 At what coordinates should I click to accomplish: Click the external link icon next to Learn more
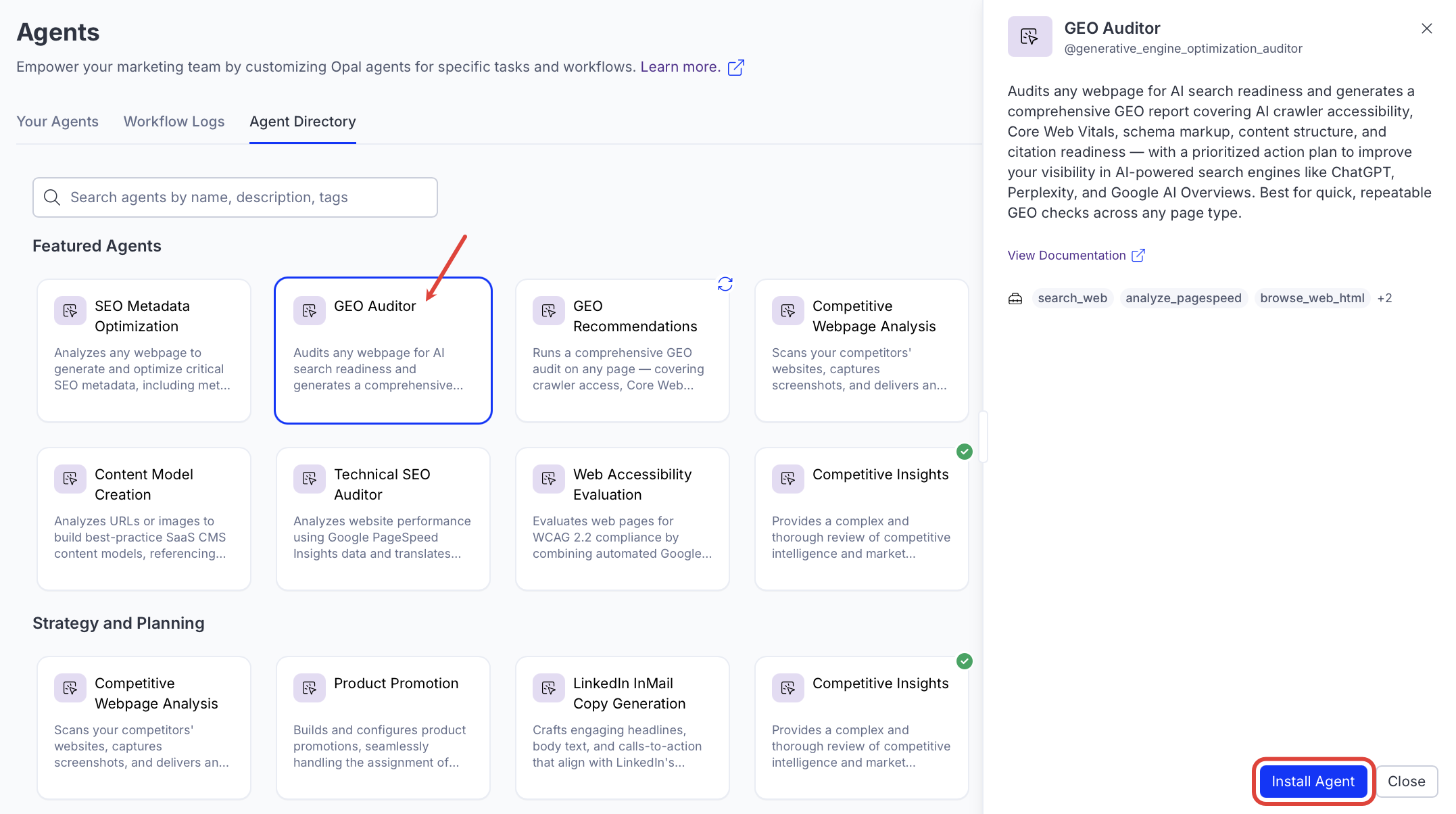(x=735, y=68)
